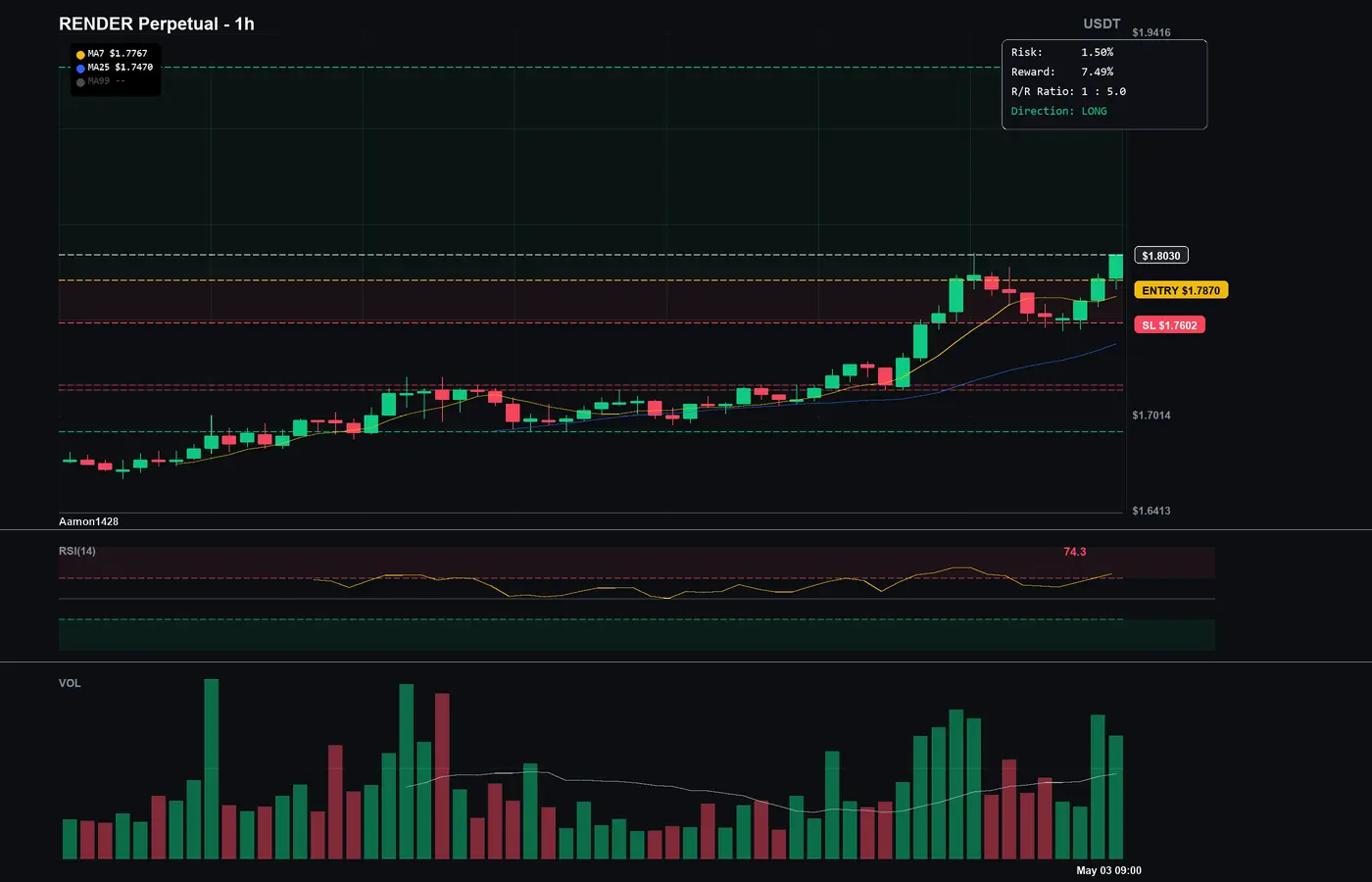Screen dimensions: 1372x882
Task: Click the $1.7014 price axis label
Action: coord(1151,416)
